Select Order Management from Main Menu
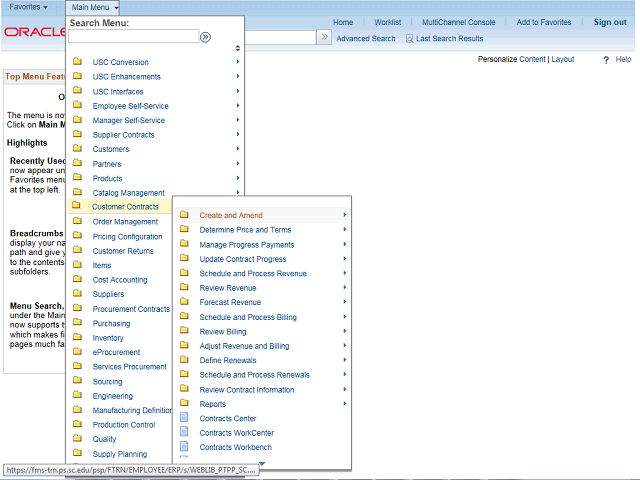The height and width of the screenshot is (480, 640). pyautogui.click(x=125, y=222)
